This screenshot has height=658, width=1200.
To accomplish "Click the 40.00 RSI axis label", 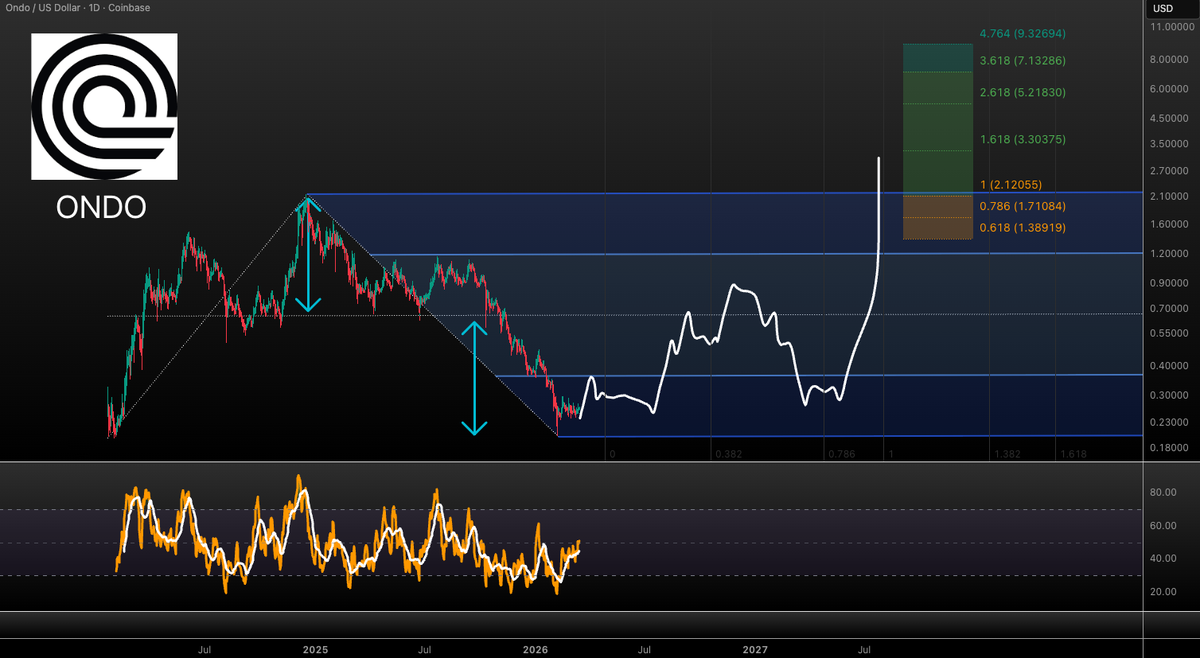I will click(x=1164, y=559).
